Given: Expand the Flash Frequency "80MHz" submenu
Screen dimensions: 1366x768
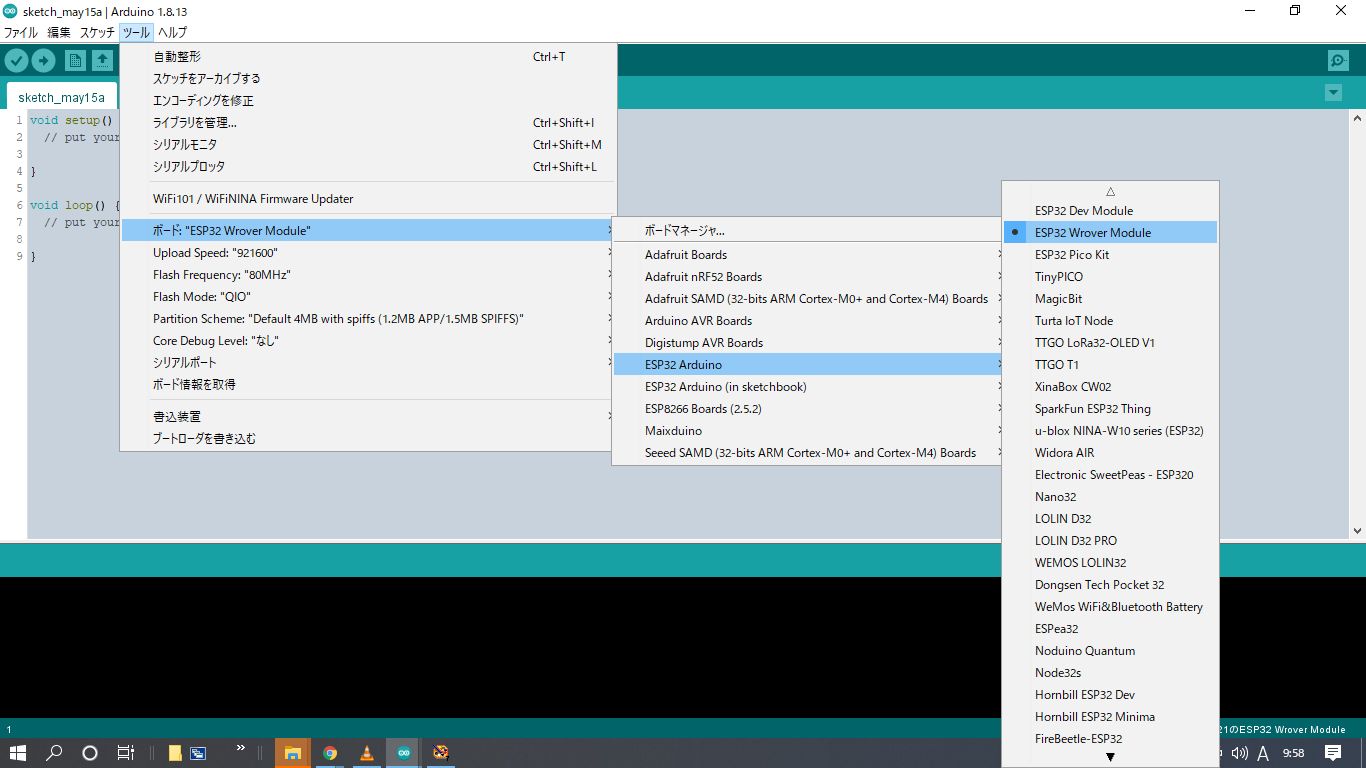Looking at the screenshot, I should click(x=368, y=275).
